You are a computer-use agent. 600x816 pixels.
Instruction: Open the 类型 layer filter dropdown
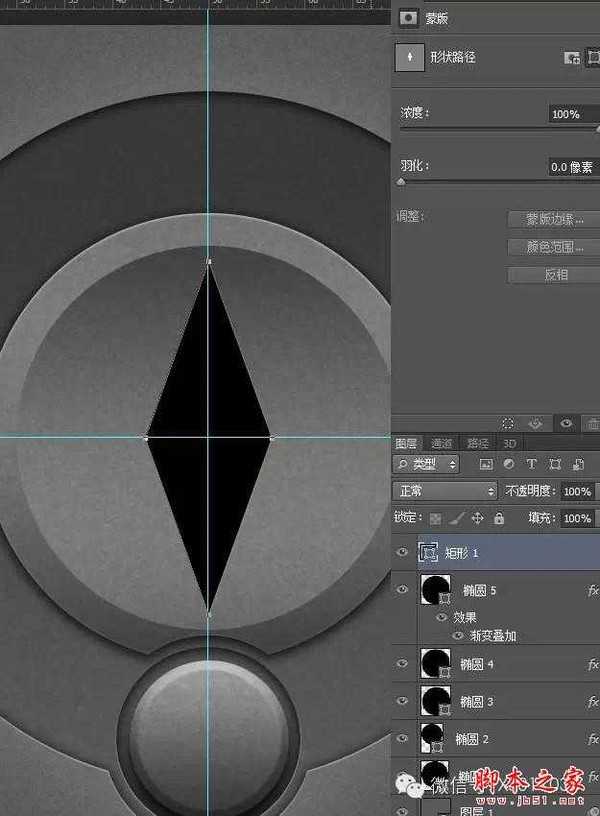click(x=426, y=465)
